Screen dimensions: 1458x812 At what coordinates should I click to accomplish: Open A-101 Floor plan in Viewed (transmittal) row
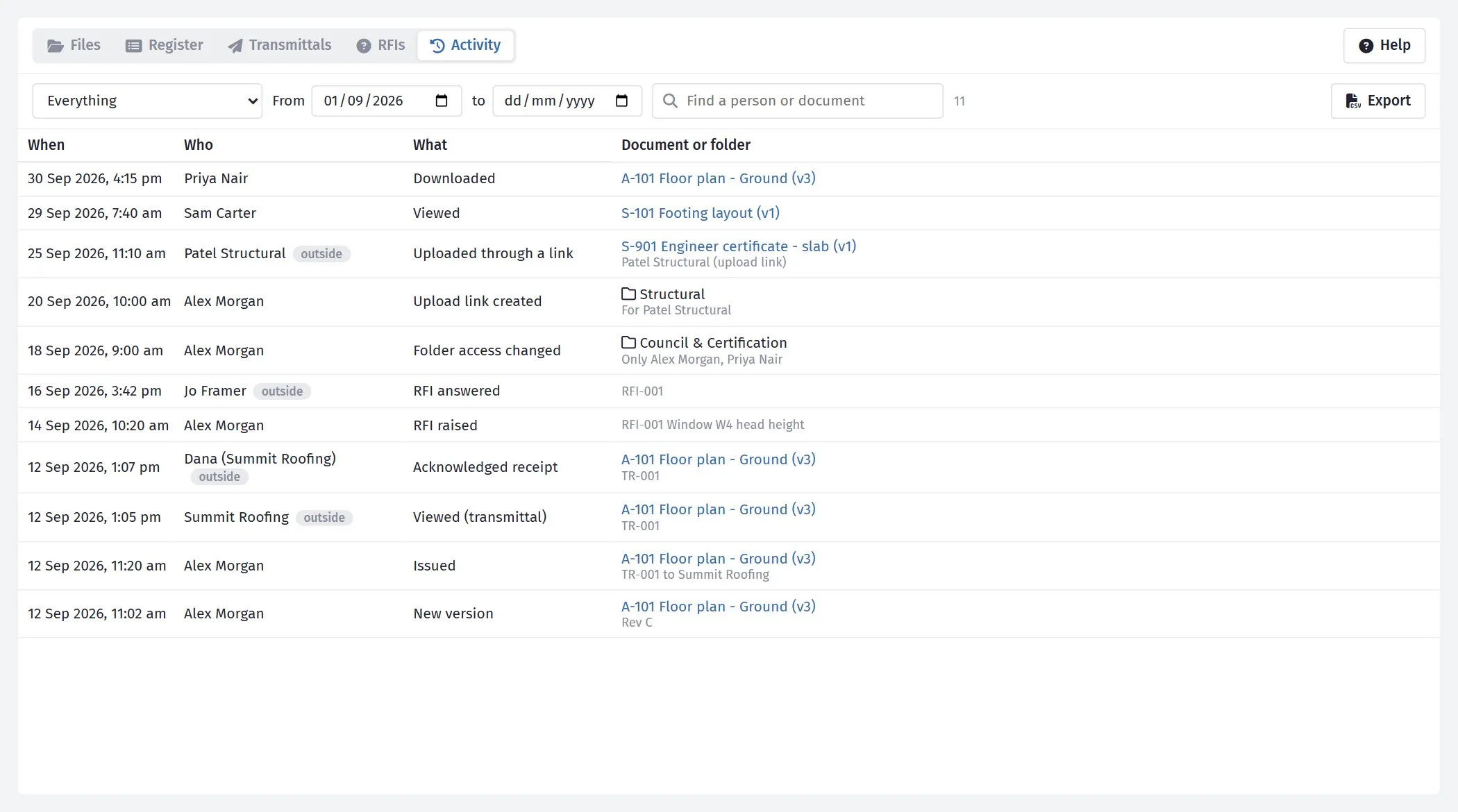(718, 509)
